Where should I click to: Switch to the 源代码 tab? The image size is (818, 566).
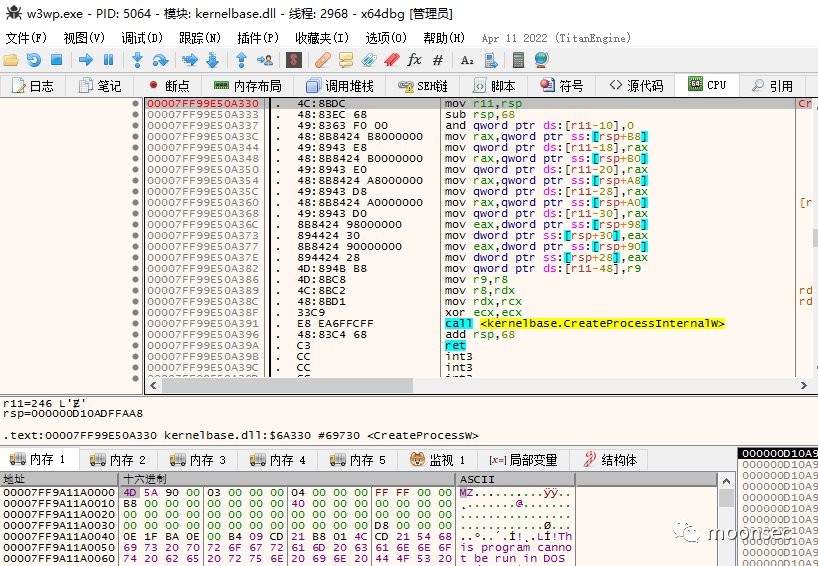[x=636, y=86]
